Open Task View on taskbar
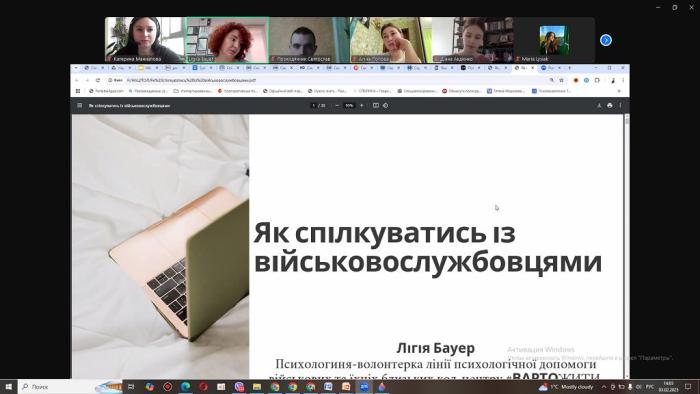The width and height of the screenshot is (700, 394). coord(131,387)
